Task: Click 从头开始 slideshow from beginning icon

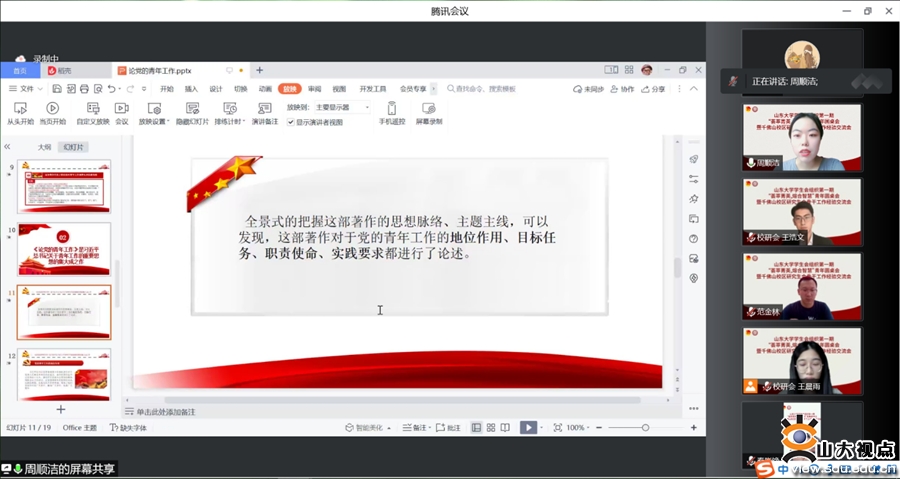Action: point(20,108)
